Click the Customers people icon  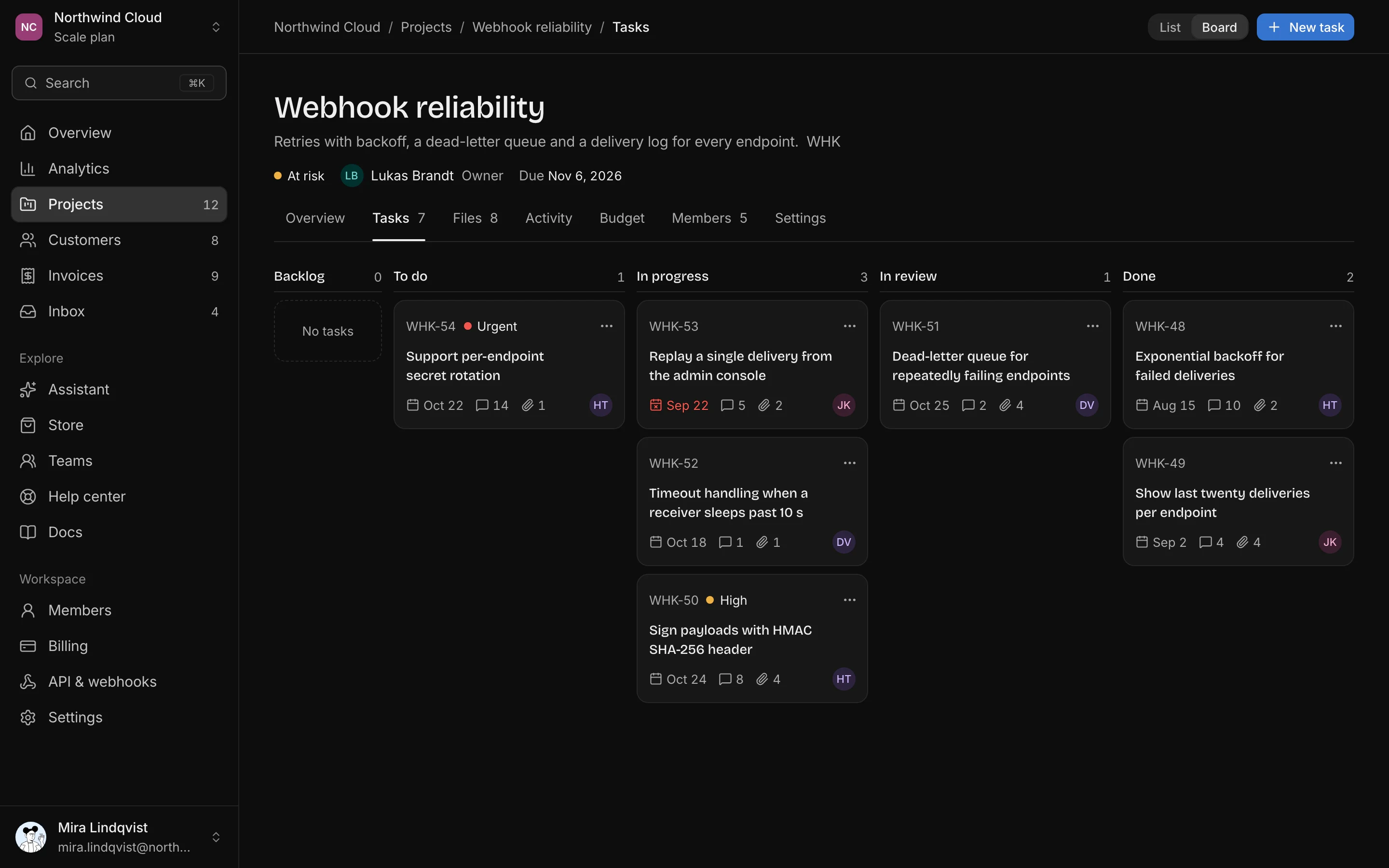[27, 240]
